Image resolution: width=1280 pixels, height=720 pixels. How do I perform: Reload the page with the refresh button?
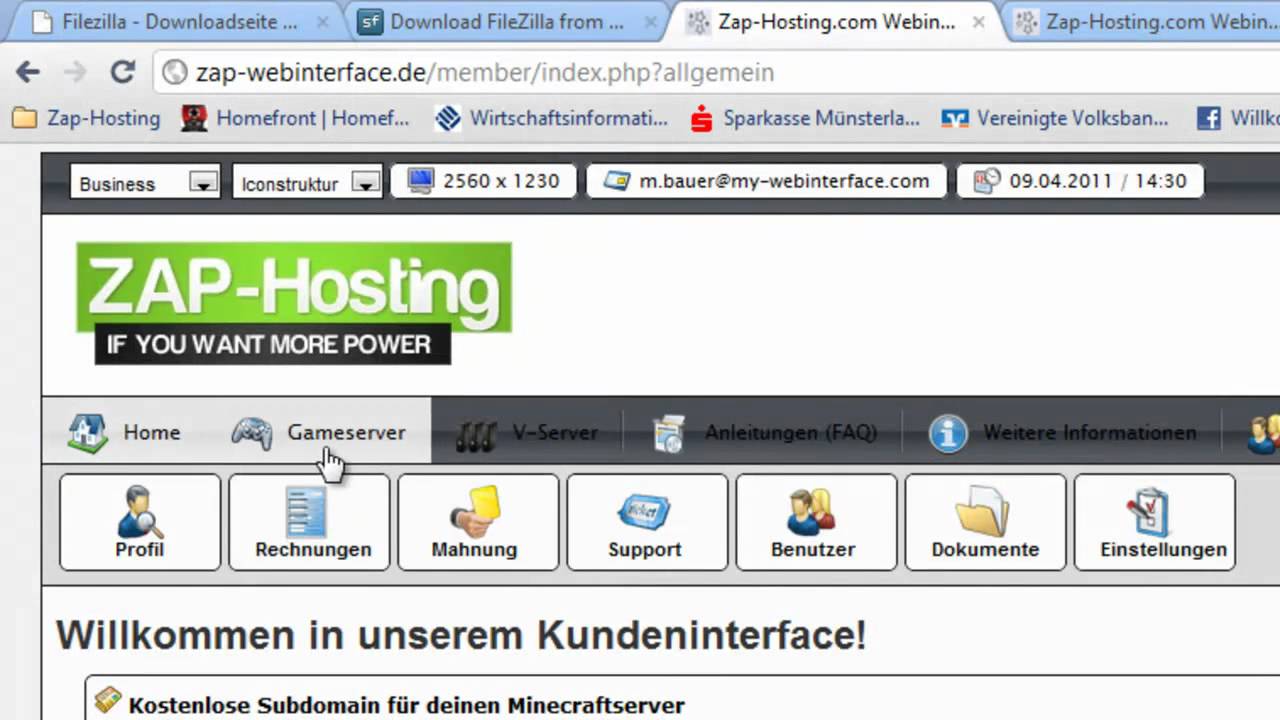click(122, 72)
